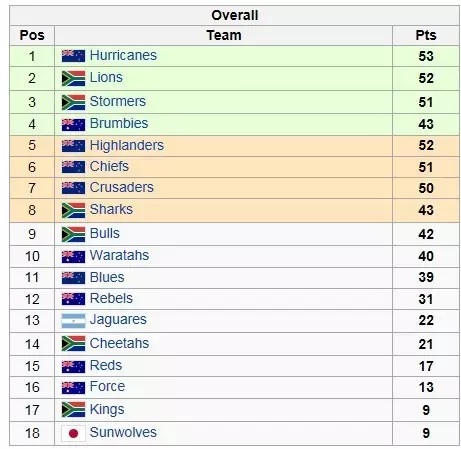This screenshot has width=461, height=449.
Task: Click the Argentine flag beside Jaguares
Action: (x=73, y=321)
